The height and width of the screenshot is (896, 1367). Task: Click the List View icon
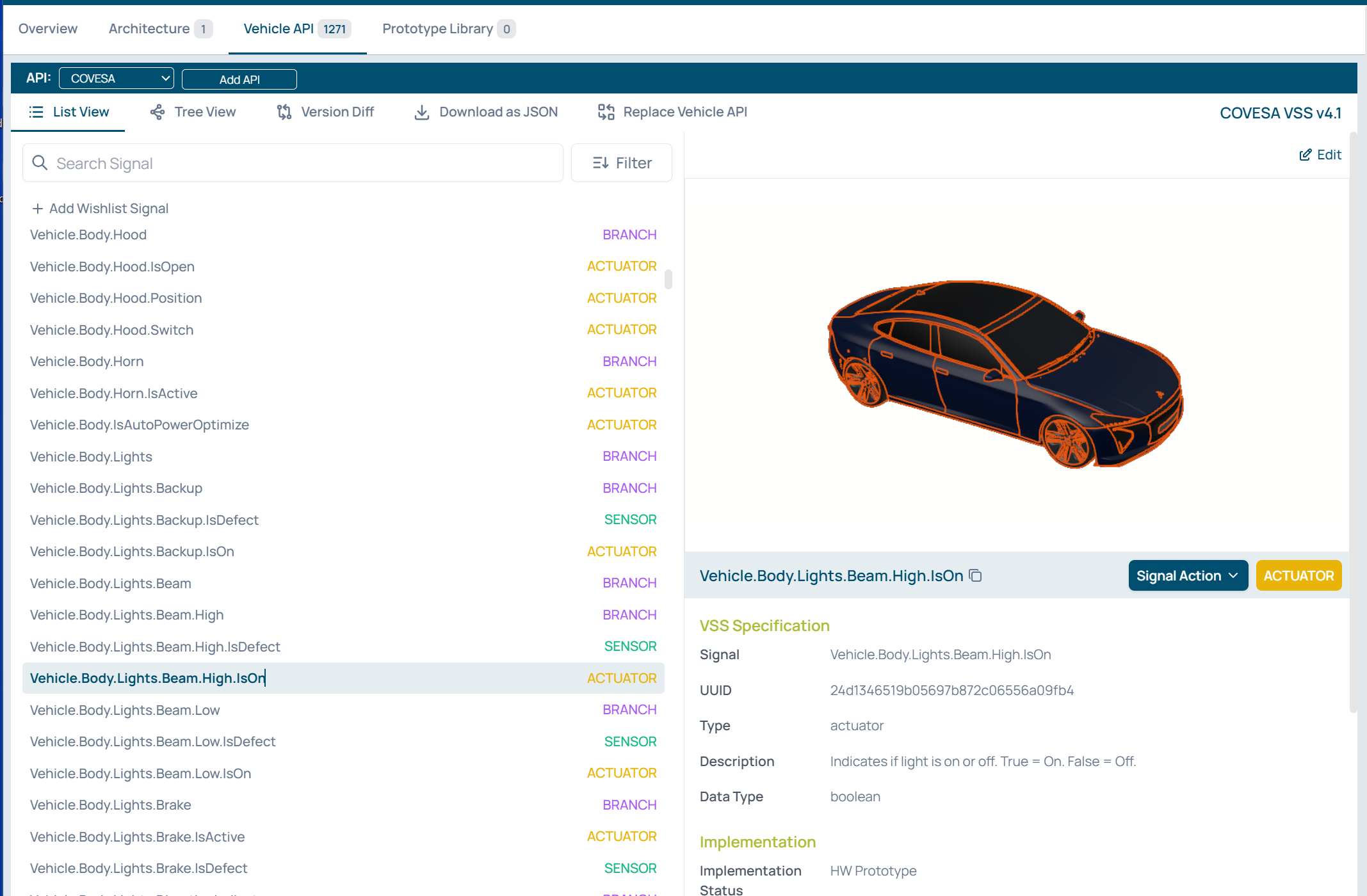click(x=36, y=112)
